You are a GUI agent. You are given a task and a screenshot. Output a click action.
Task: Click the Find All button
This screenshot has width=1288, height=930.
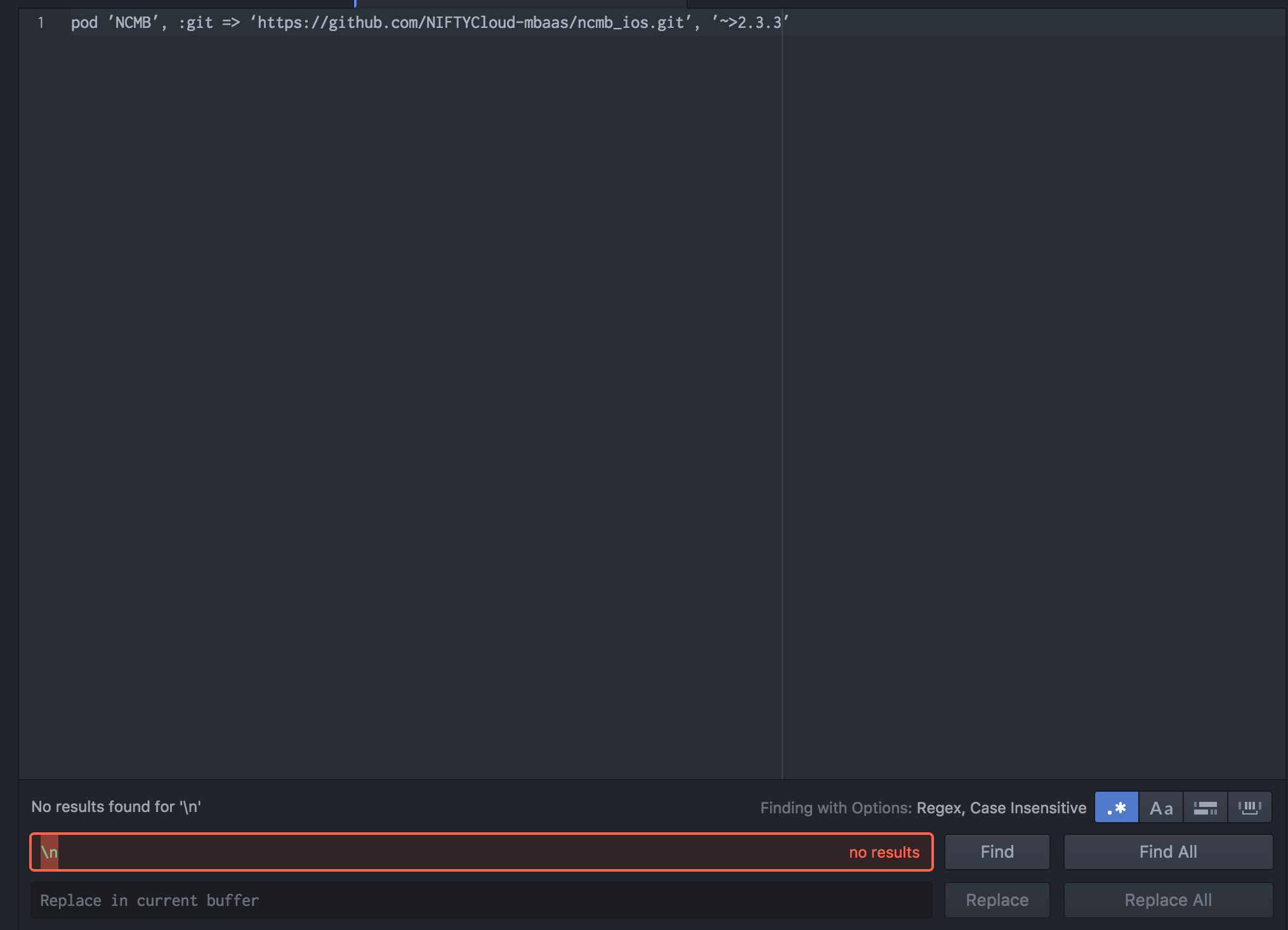coord(1167,852)
